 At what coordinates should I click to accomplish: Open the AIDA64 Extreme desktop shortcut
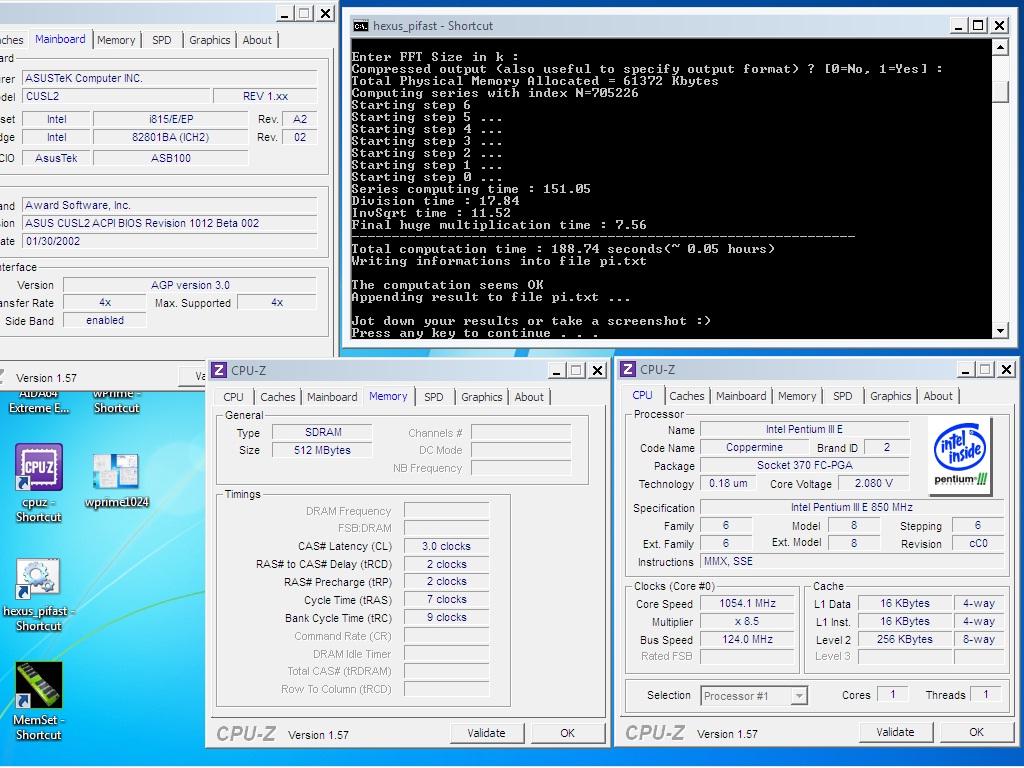(39, 402)
